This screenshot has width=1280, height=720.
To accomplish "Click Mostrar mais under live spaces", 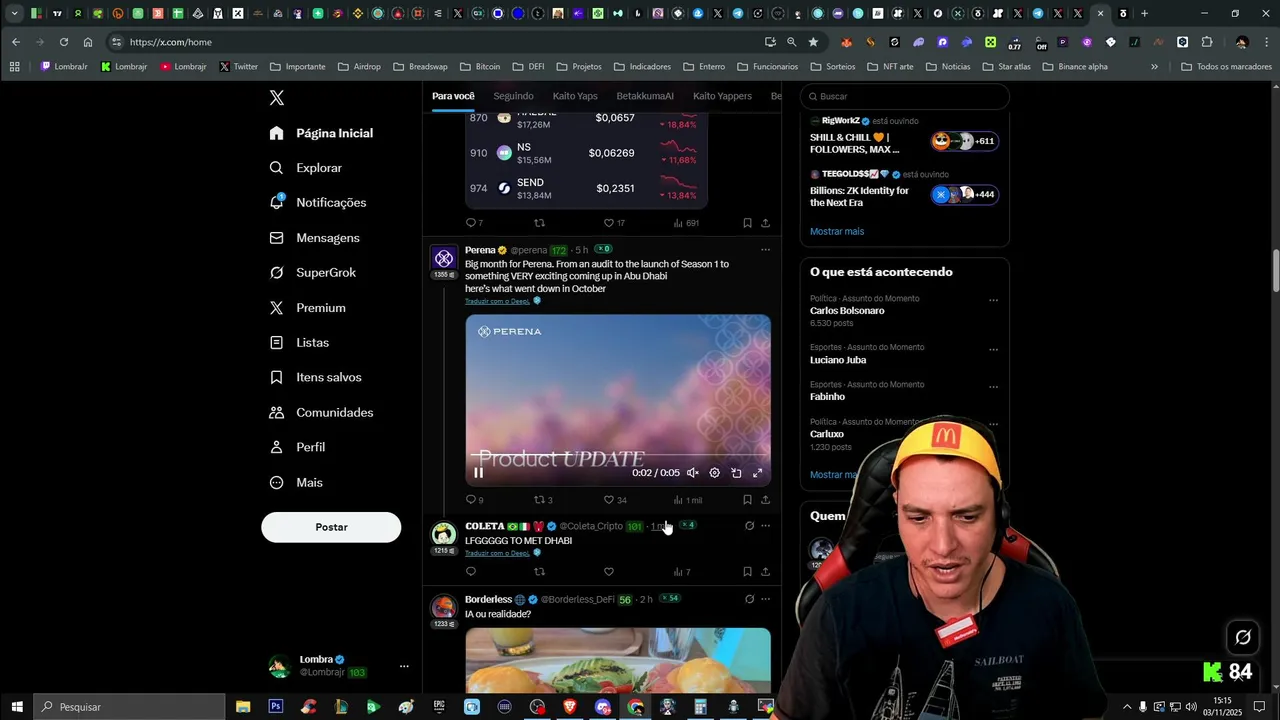I will pos(837,231).
